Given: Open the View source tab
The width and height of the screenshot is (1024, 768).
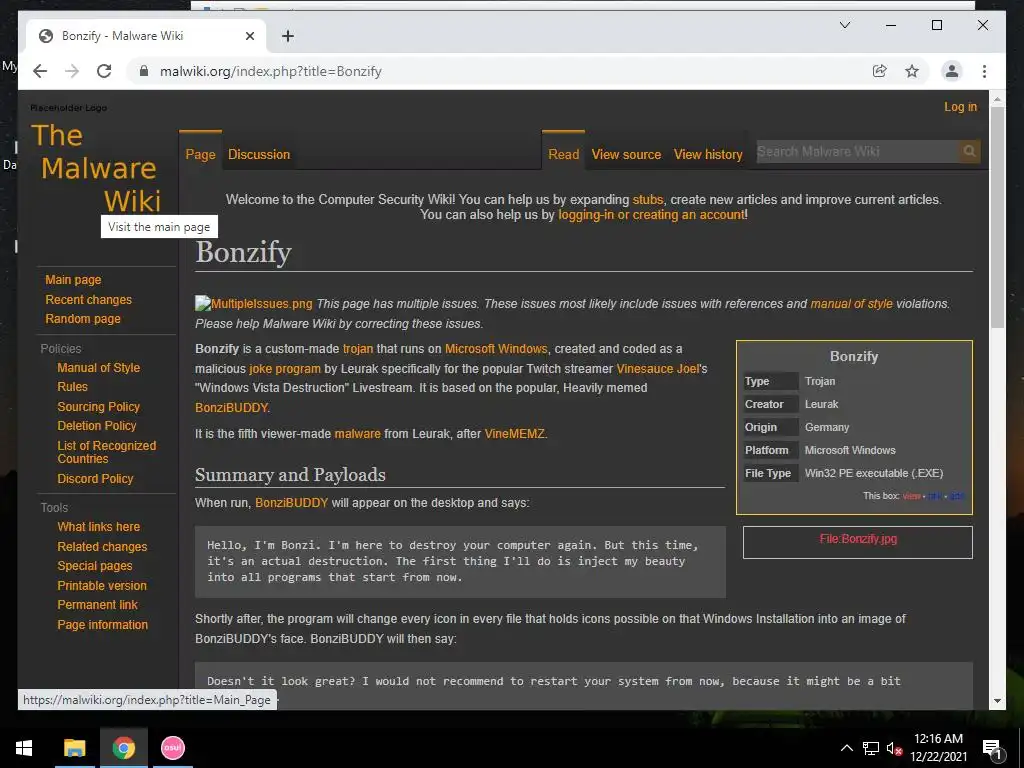Looking at the screenshot, I should (x=626, y=155).
